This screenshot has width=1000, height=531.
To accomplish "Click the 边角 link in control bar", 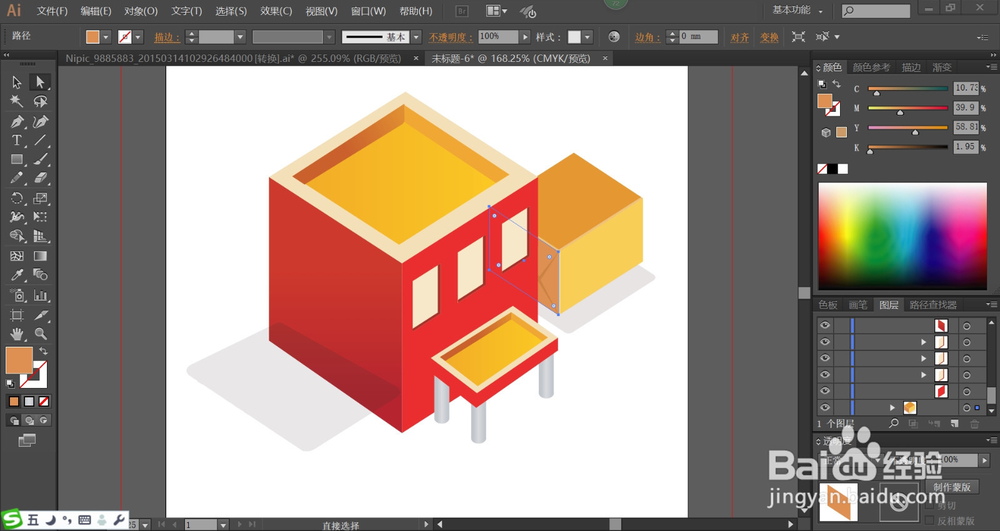I will click(647, 38).
